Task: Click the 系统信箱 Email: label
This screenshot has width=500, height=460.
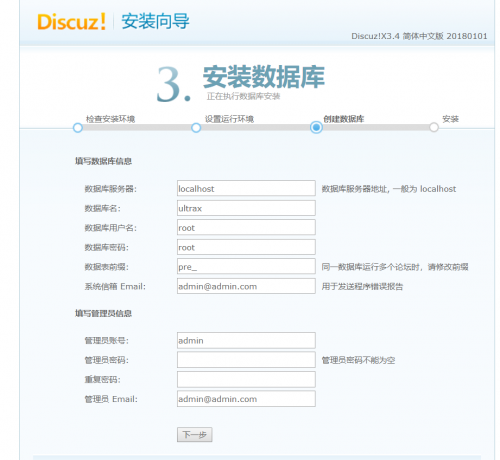Action: tap(115, 286)
